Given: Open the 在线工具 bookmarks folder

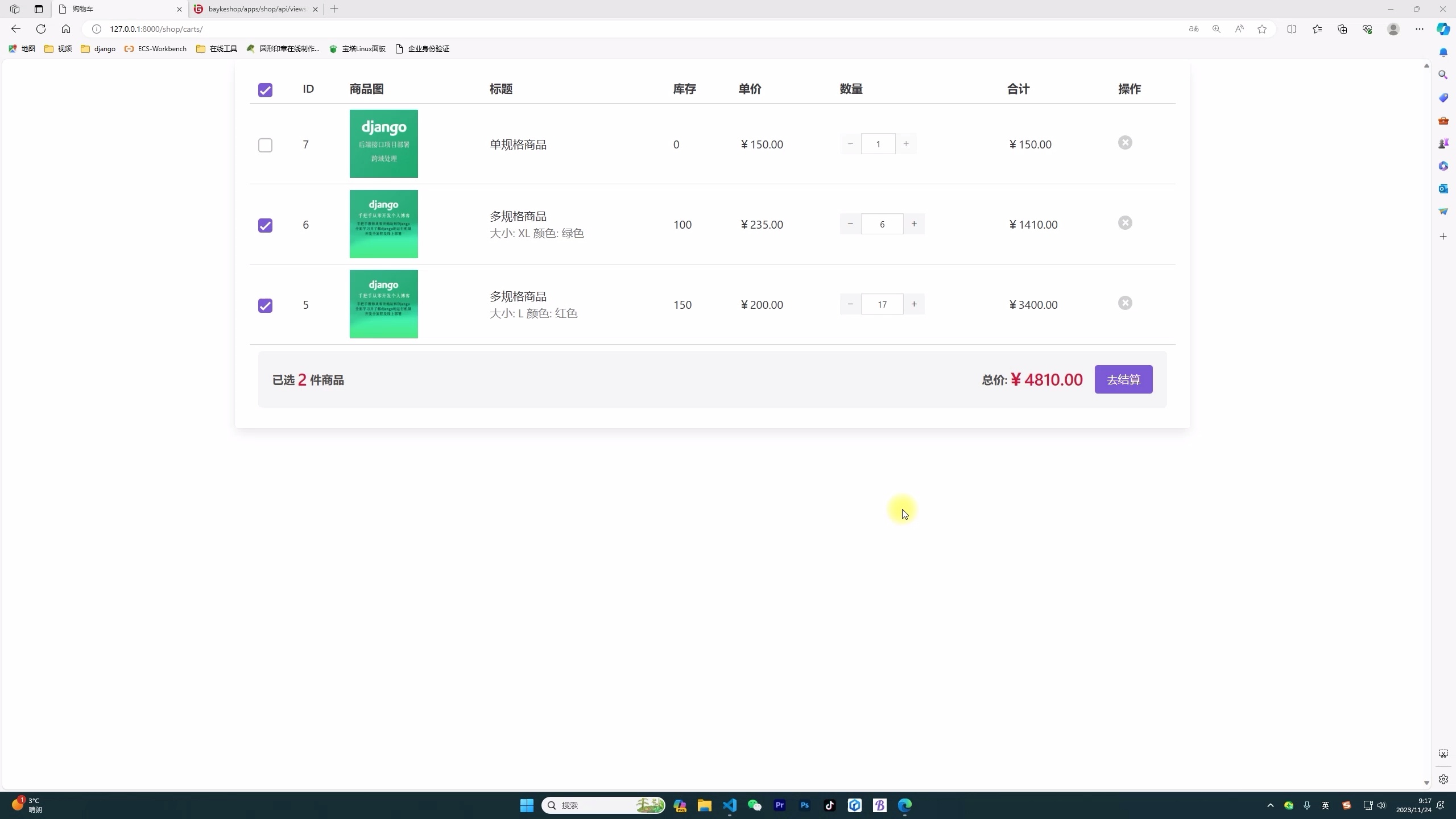Looking at the screenshot, I should (x=216, y=48).
